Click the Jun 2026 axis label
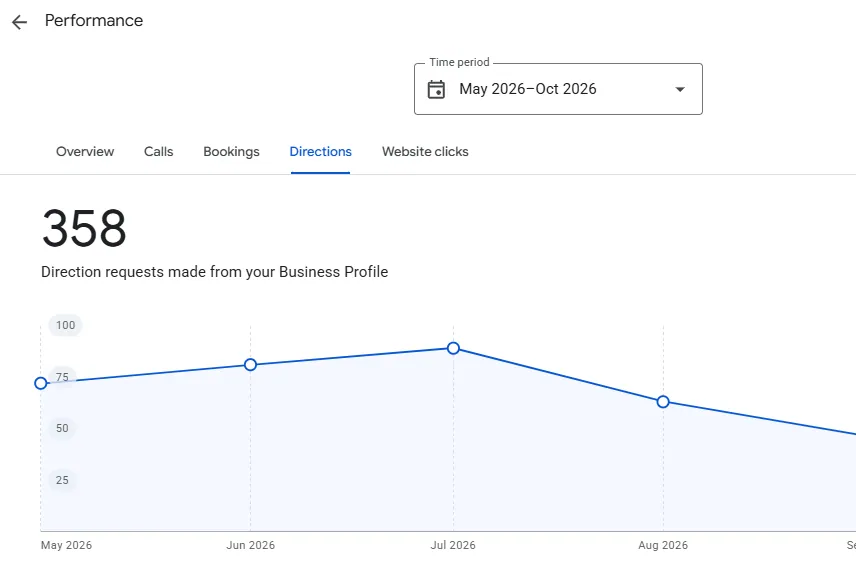The height and width of the screenshot is (566, 856). (251, 545)
